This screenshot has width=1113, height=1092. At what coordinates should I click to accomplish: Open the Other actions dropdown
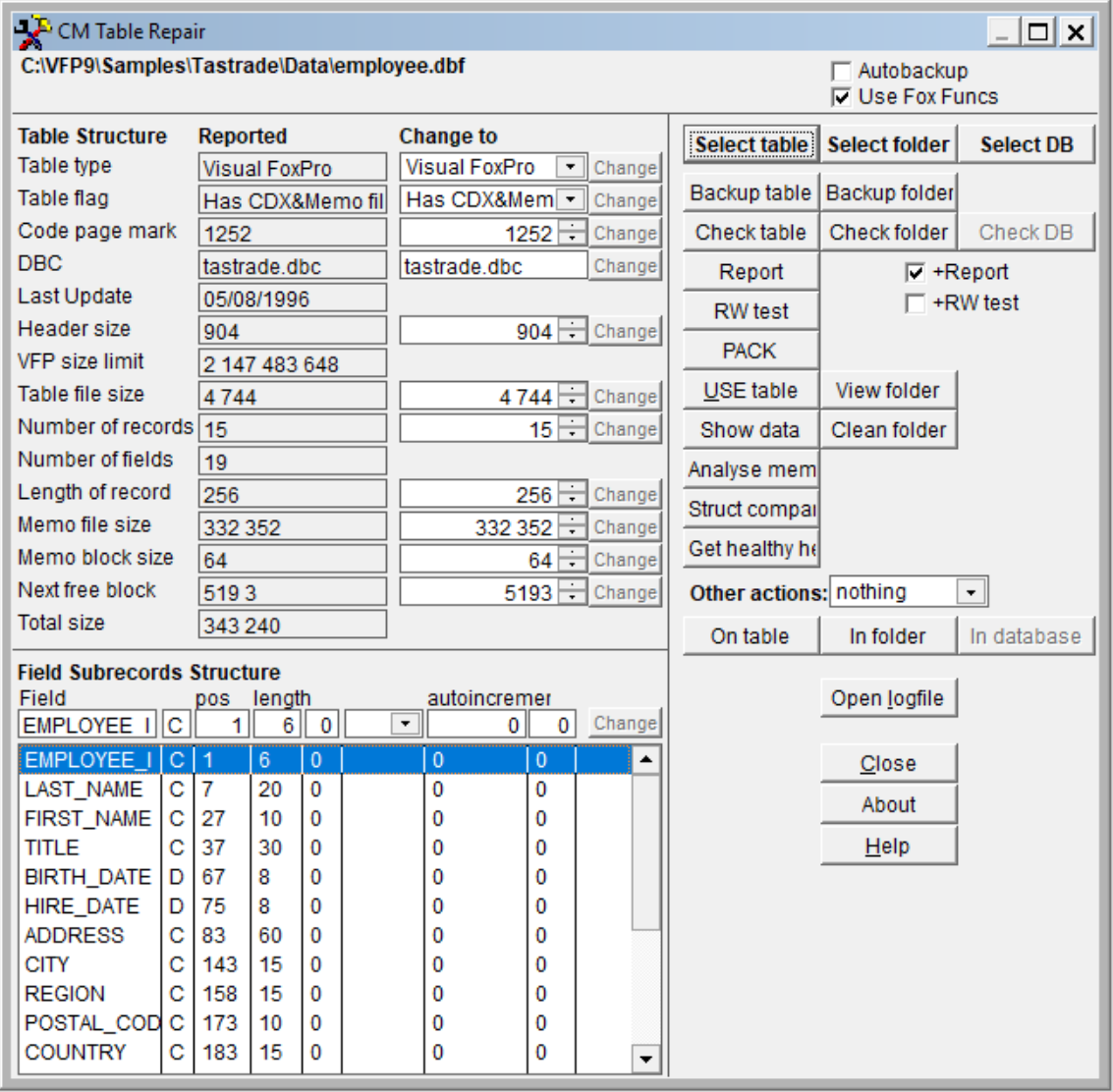[971, 592]
